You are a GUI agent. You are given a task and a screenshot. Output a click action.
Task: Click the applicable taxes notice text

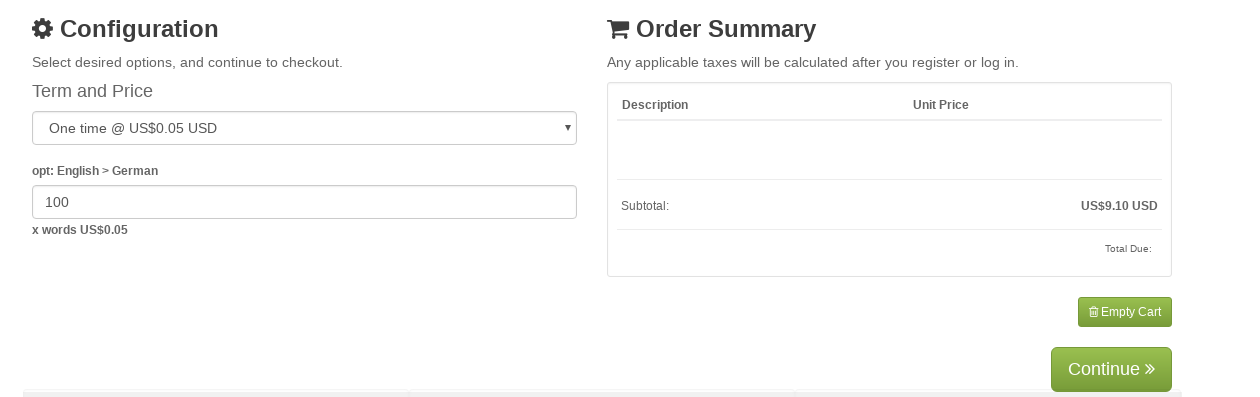(813, 62)
